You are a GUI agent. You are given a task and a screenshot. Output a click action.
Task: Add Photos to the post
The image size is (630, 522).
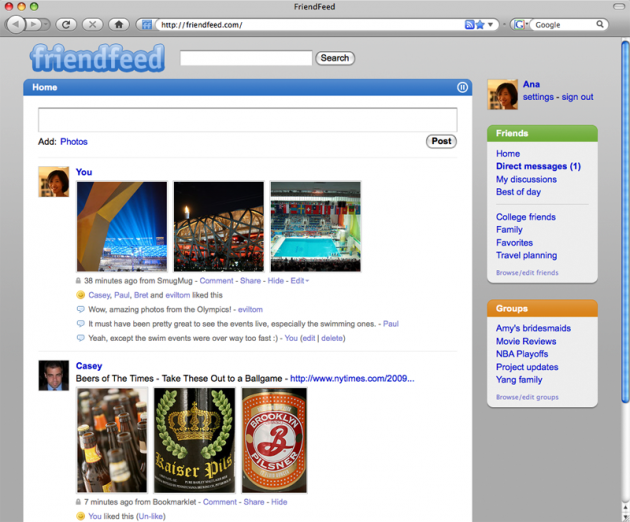(74, 141)
